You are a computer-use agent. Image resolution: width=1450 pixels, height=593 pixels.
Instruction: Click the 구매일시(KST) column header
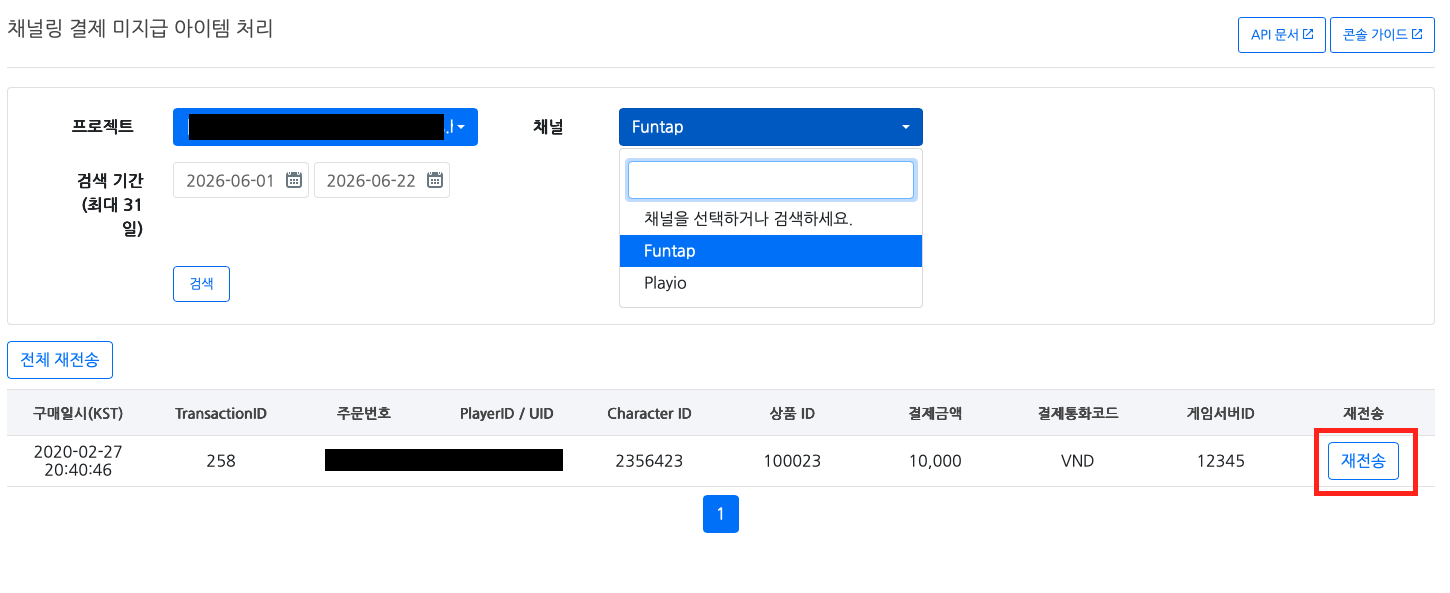click(x=78, y=413)
